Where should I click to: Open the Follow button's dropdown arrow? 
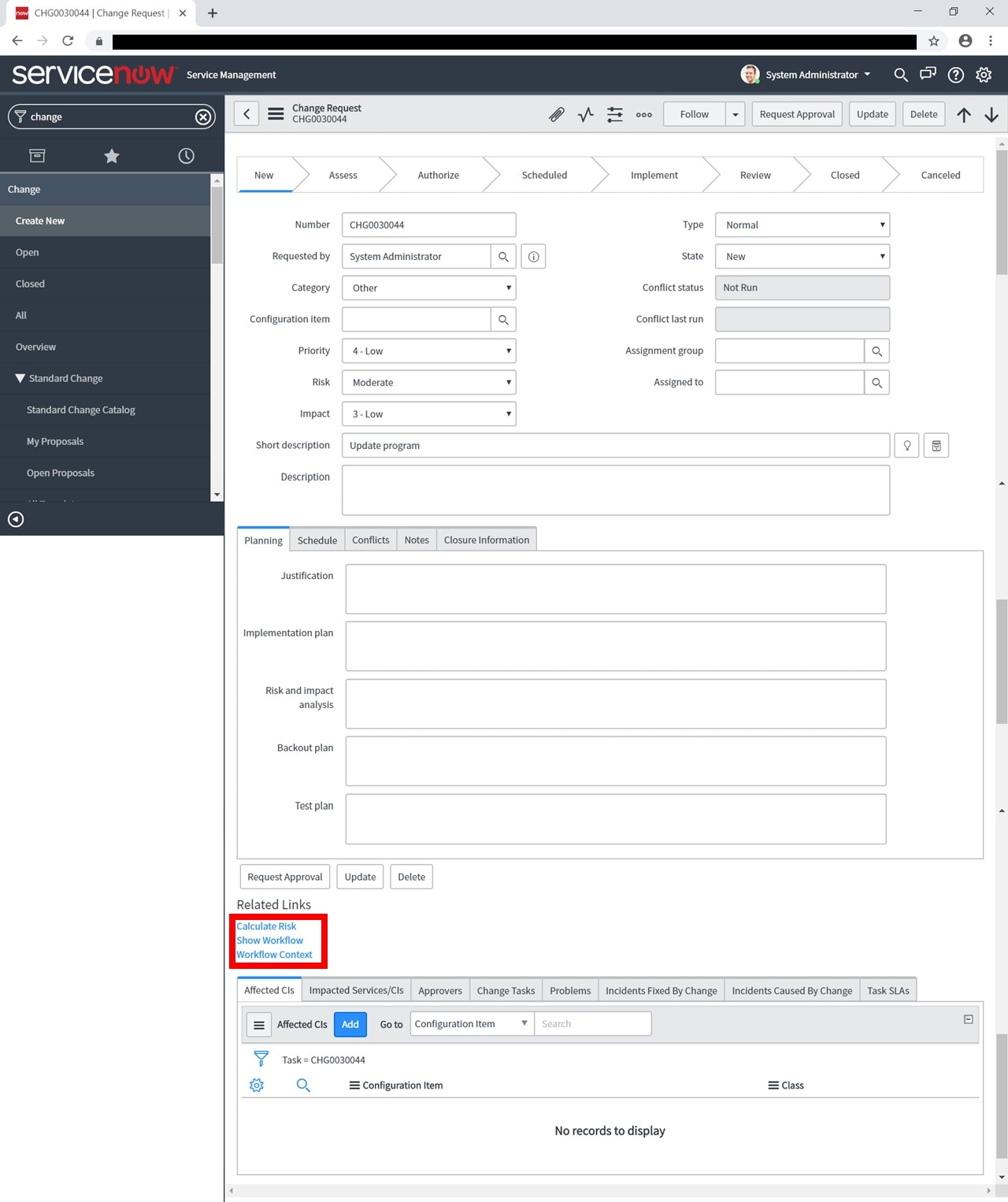pos(735,114)
